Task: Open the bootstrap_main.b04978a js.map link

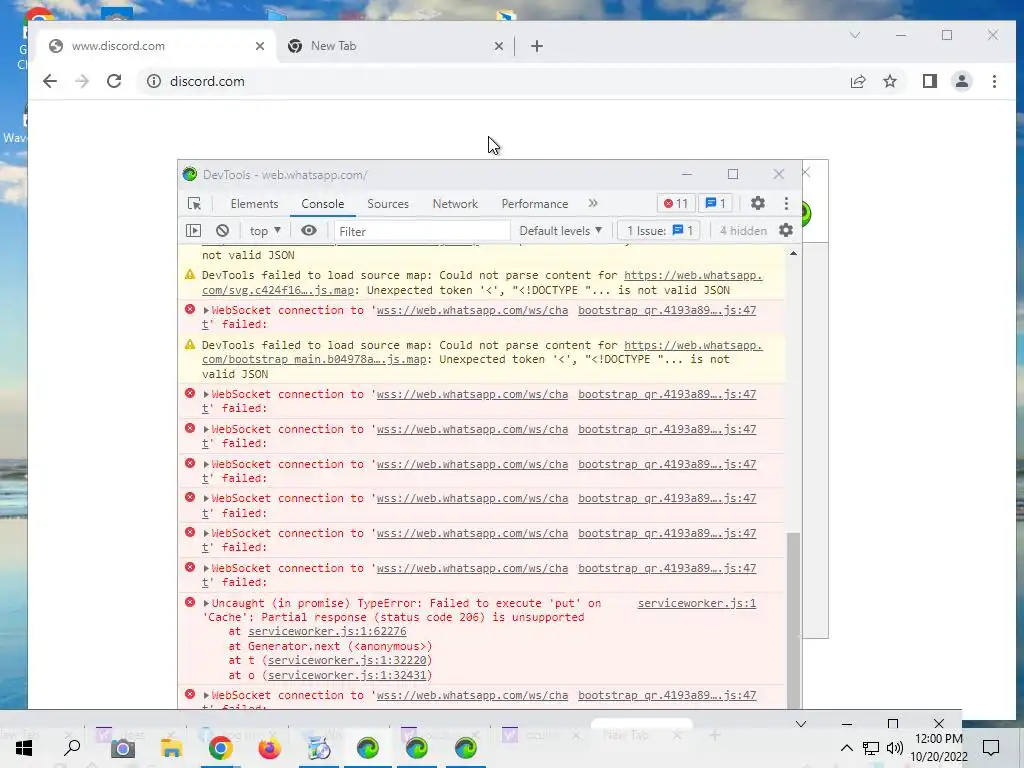Action: coord(314,359)
